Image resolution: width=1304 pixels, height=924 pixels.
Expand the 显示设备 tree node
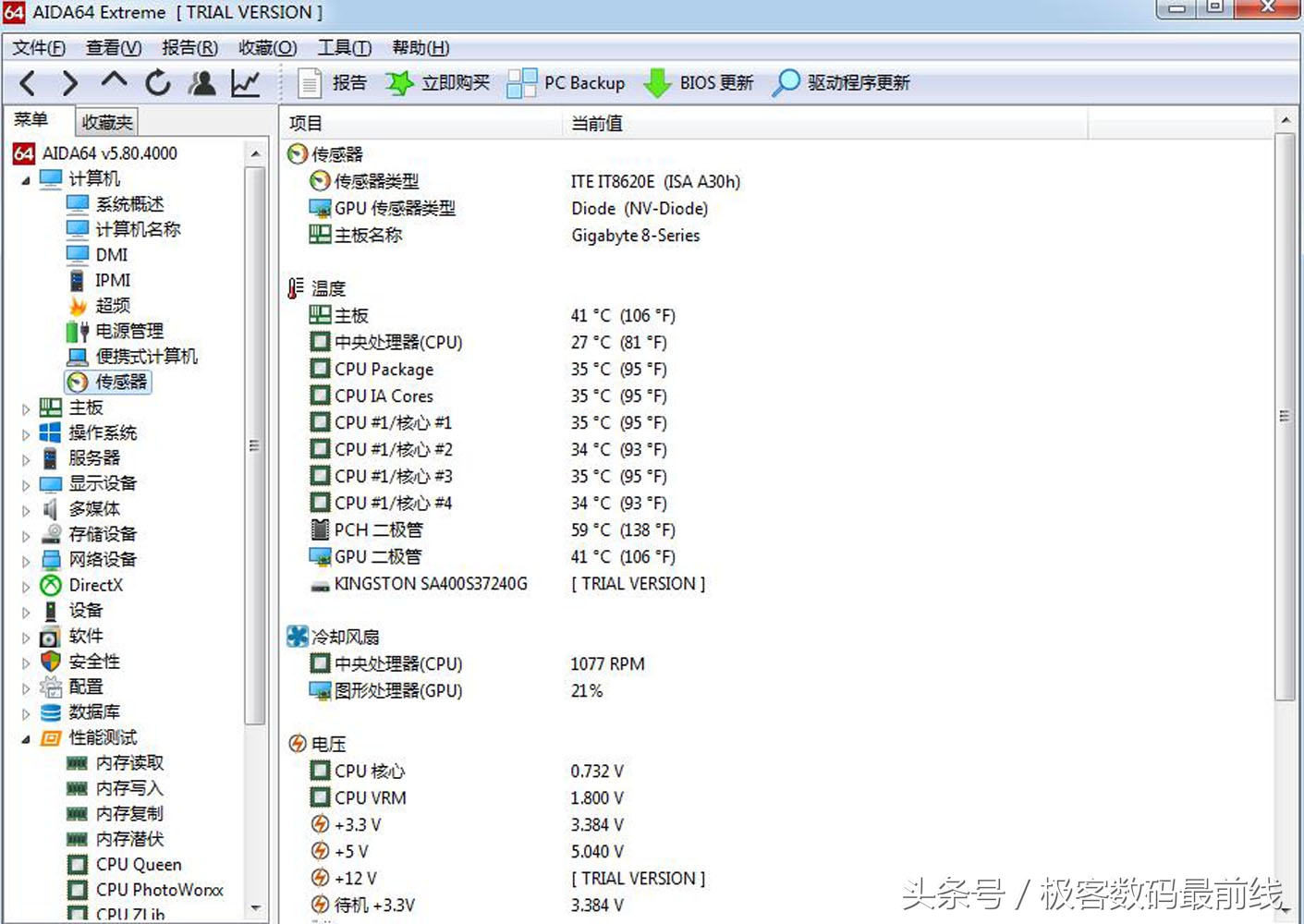click(26, 485)
